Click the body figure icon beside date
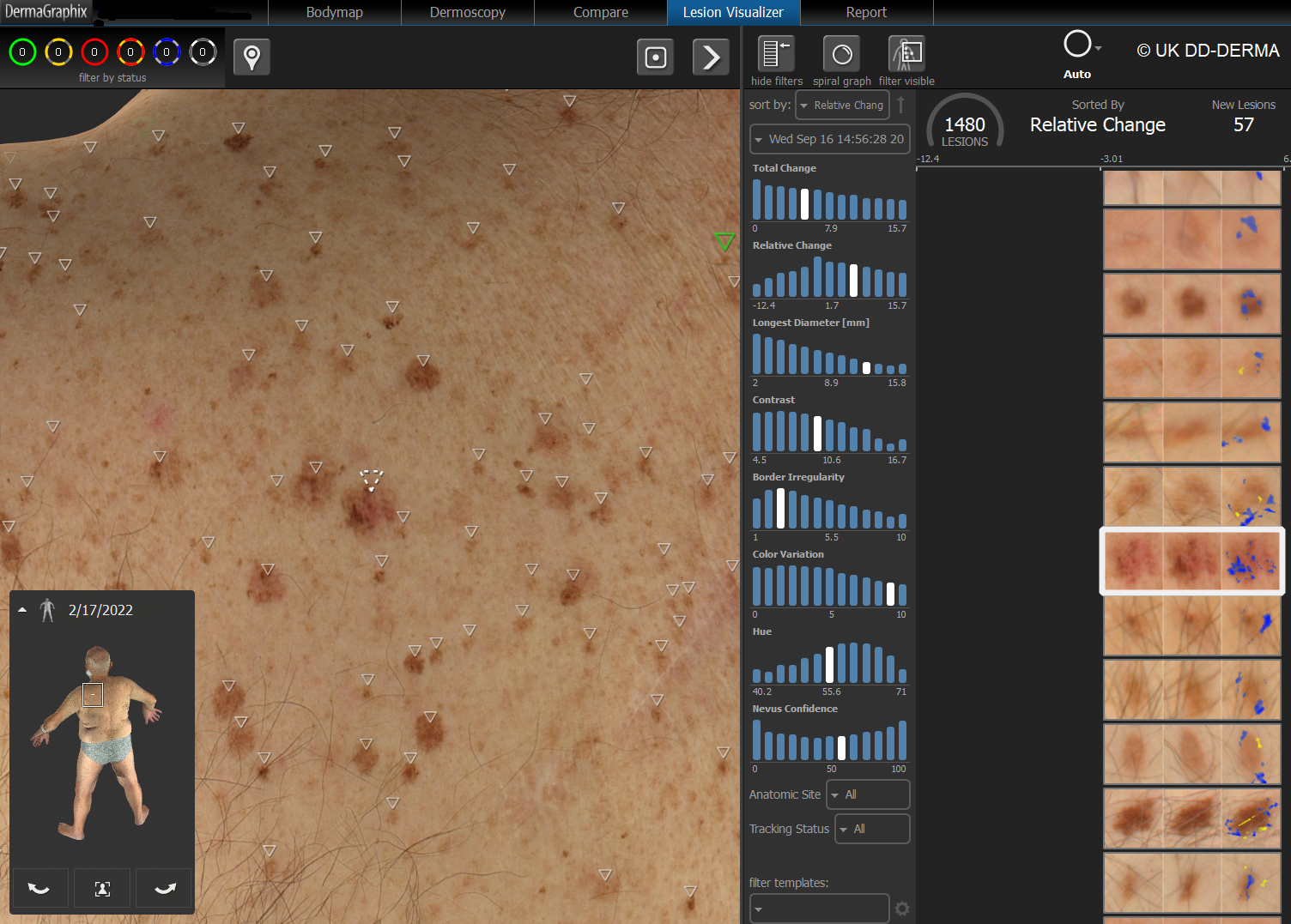The image size is (1291, 924). [48, 610]
